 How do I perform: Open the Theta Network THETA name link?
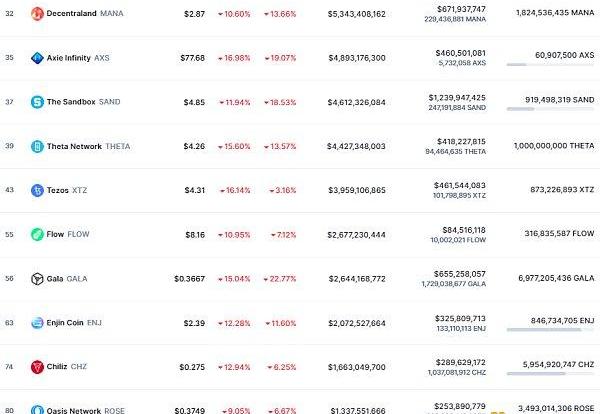point(88,146)
